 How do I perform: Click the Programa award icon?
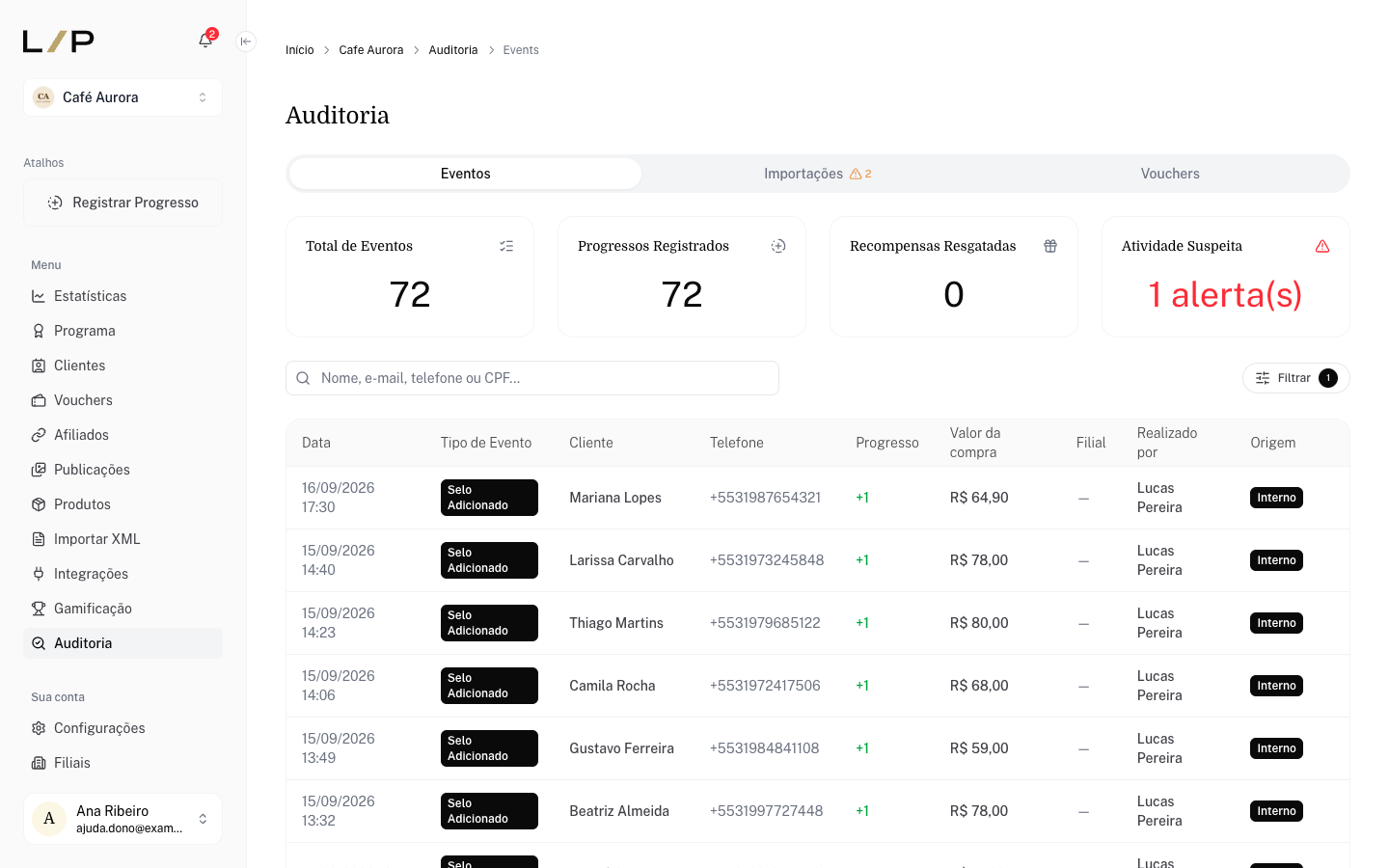[x=39, y=331]
